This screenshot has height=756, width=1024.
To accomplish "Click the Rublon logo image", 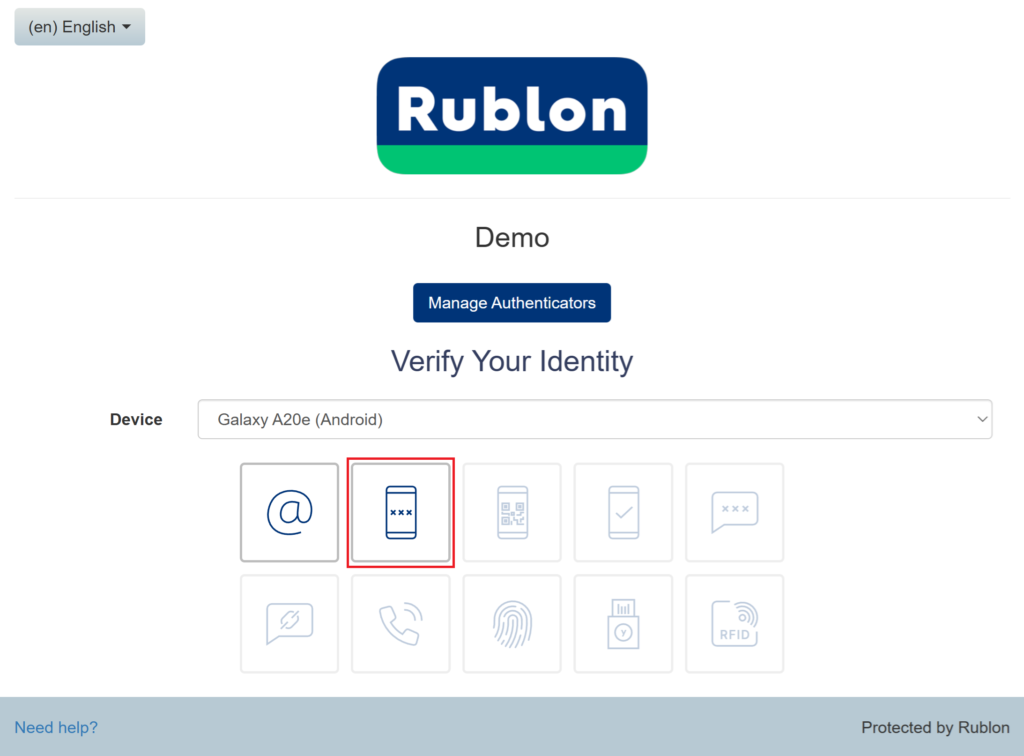I will [x=511, y=116].
